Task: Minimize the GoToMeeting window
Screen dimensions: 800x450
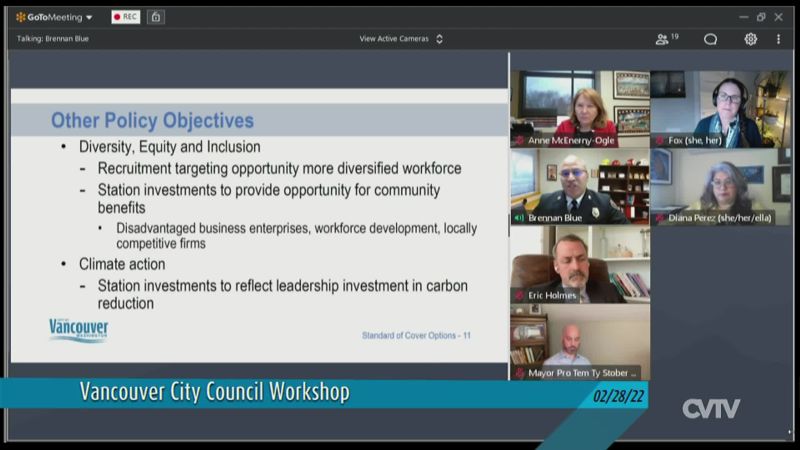Action: (x=743, y=17)
